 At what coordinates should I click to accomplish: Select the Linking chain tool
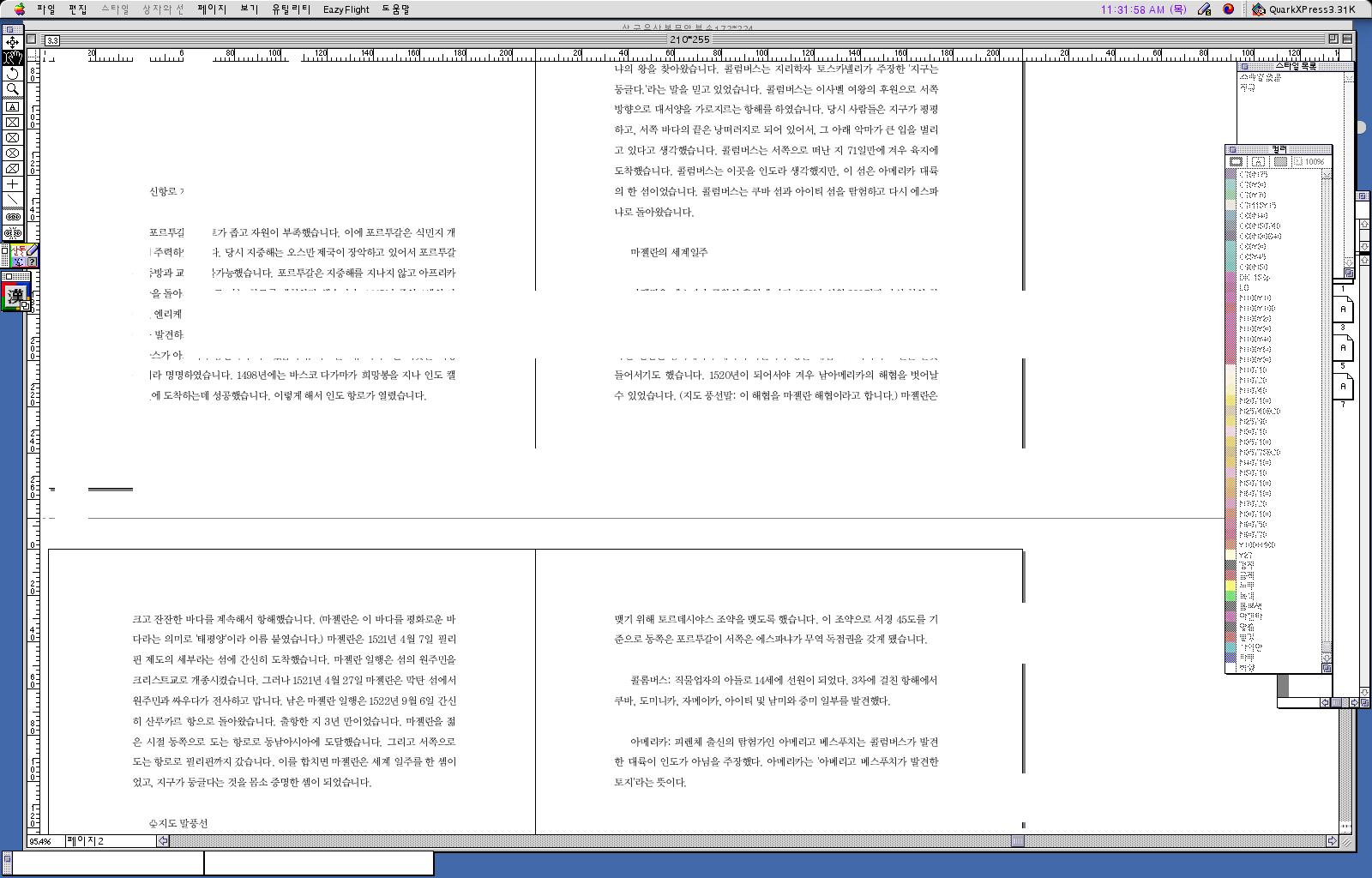[12, 217]
